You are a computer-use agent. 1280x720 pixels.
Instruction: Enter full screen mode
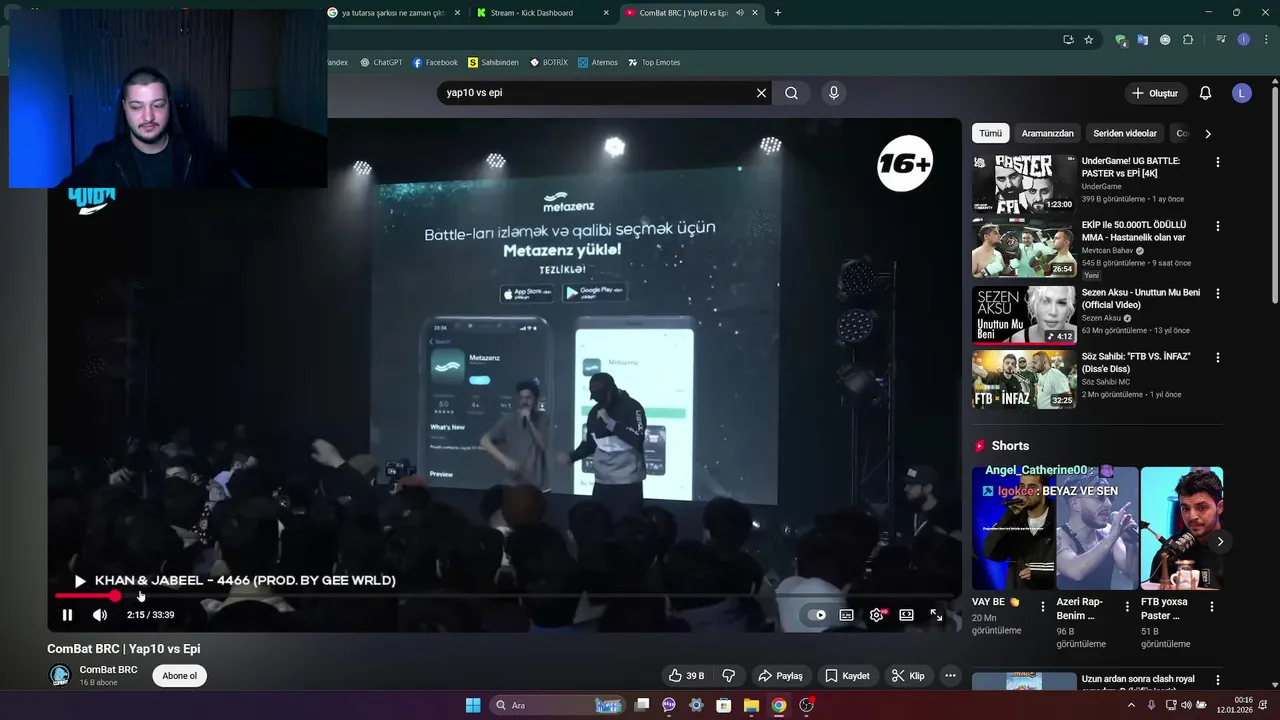(x=936, y=615)
